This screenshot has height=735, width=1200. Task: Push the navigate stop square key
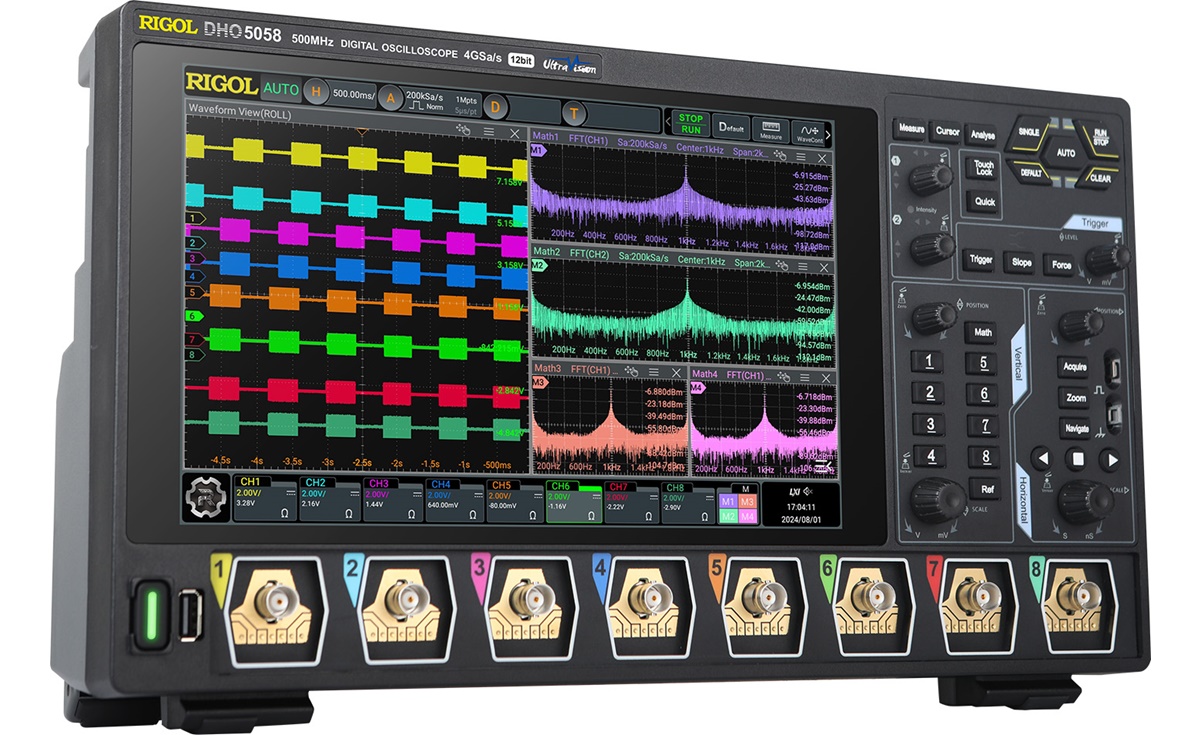tap(1077, 459)
